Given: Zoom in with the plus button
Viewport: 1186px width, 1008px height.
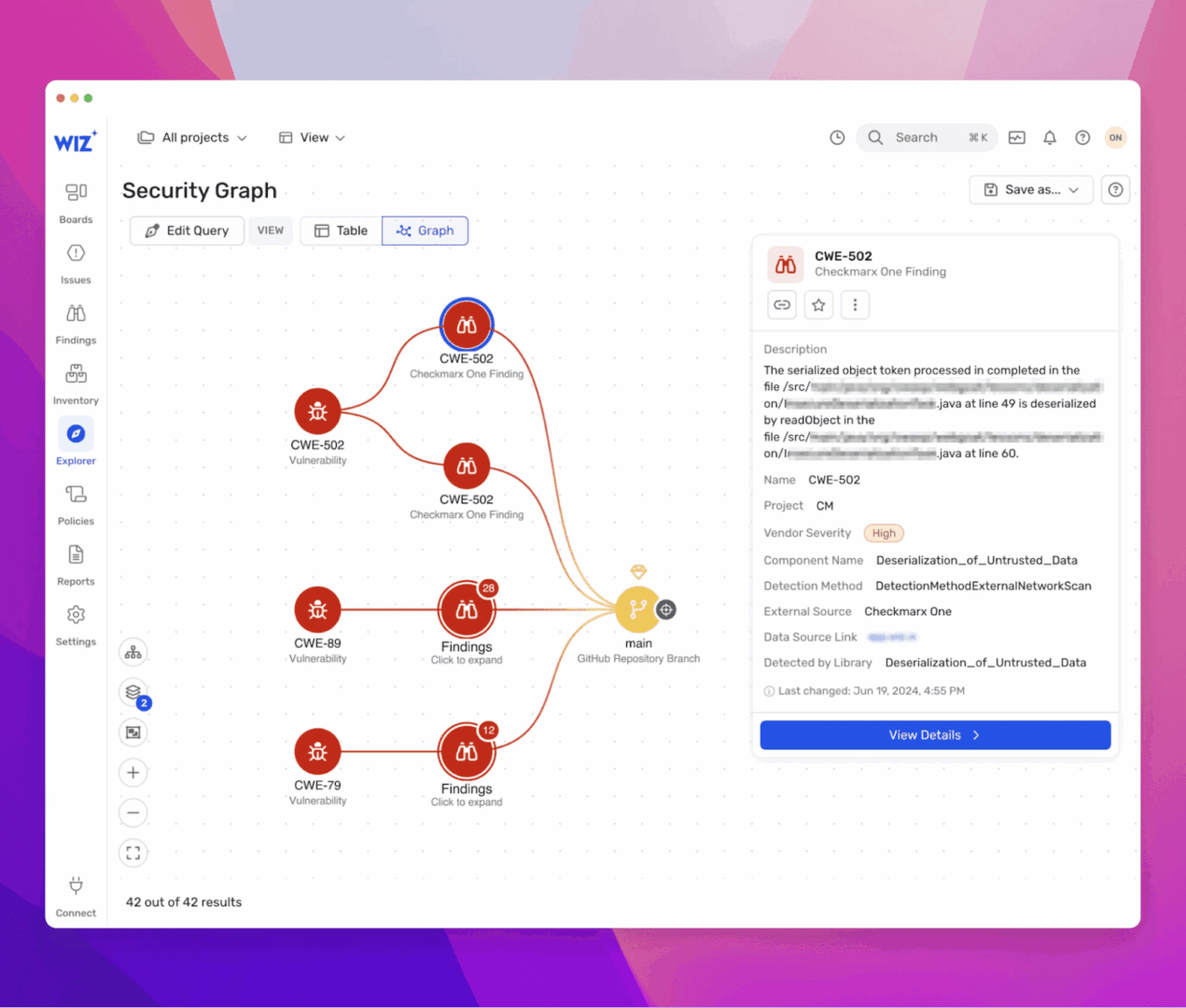Looking at the screenshot, I should pos(133,773).
